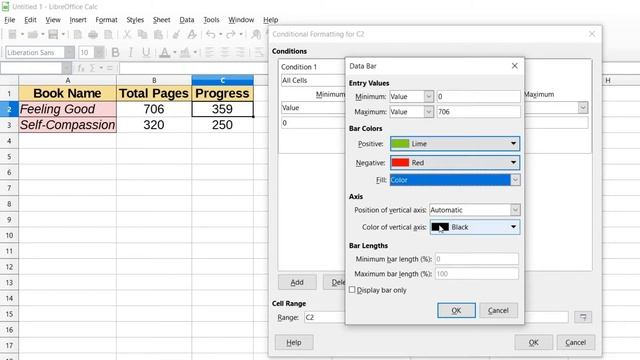
Task: Click the Save document toolbar icon
Action: point(53,35)
